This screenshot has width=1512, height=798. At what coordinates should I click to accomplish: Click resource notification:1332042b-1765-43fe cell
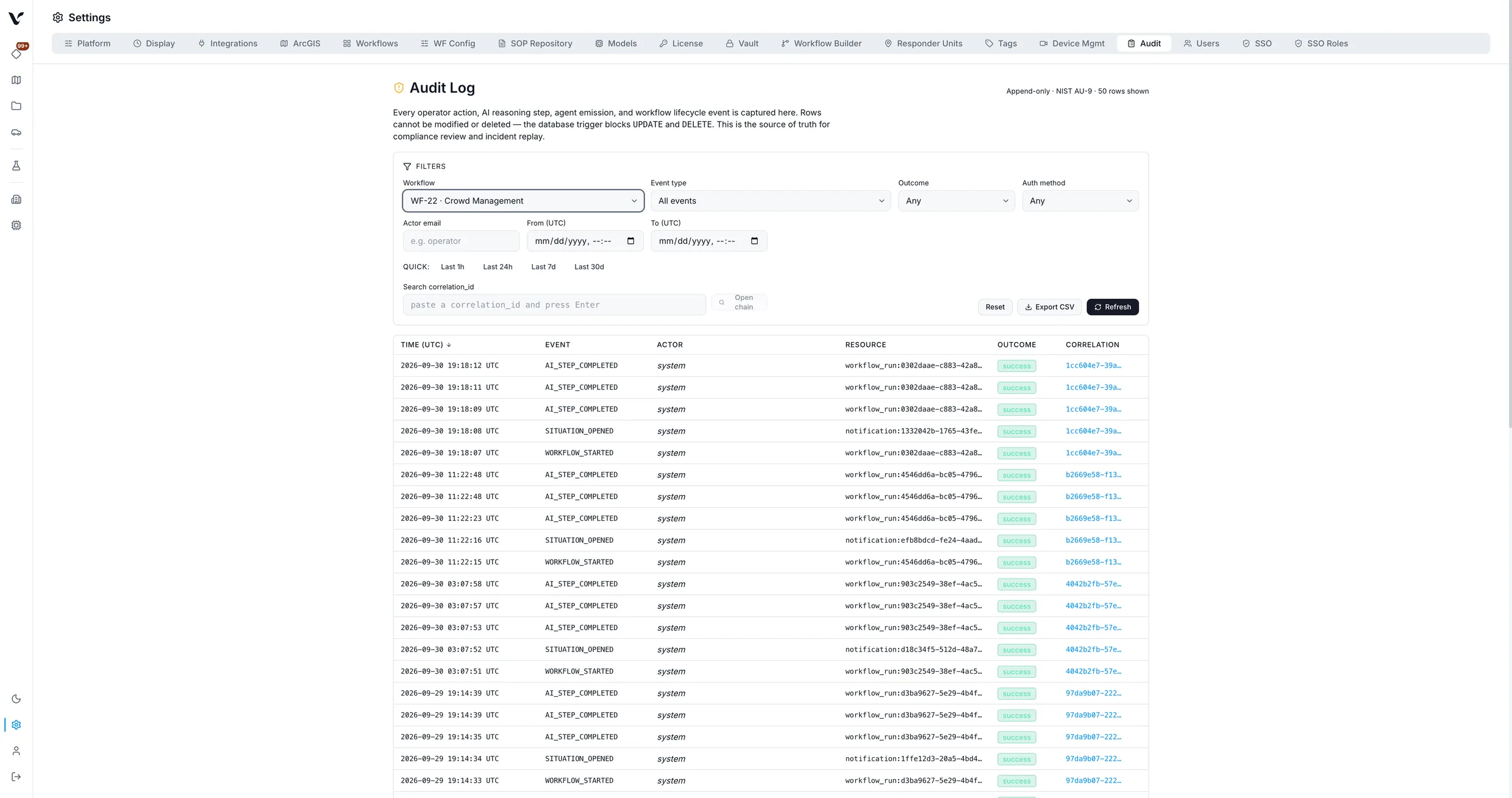point(913,431)
